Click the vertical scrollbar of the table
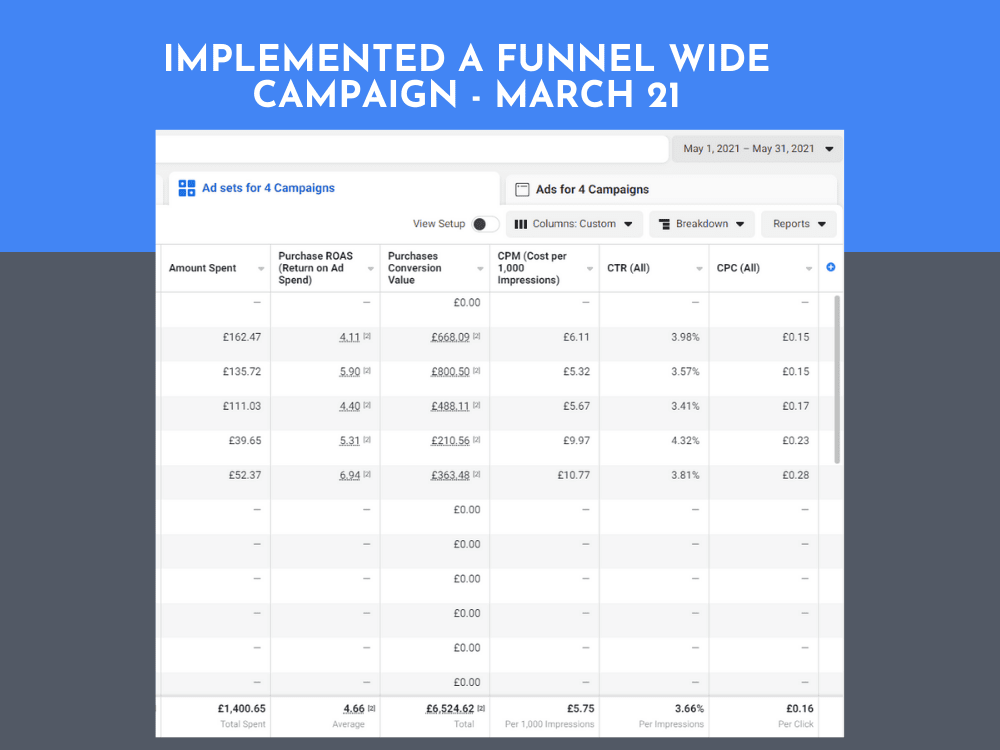Screen dimensions: 1000x750 [837, 380]
